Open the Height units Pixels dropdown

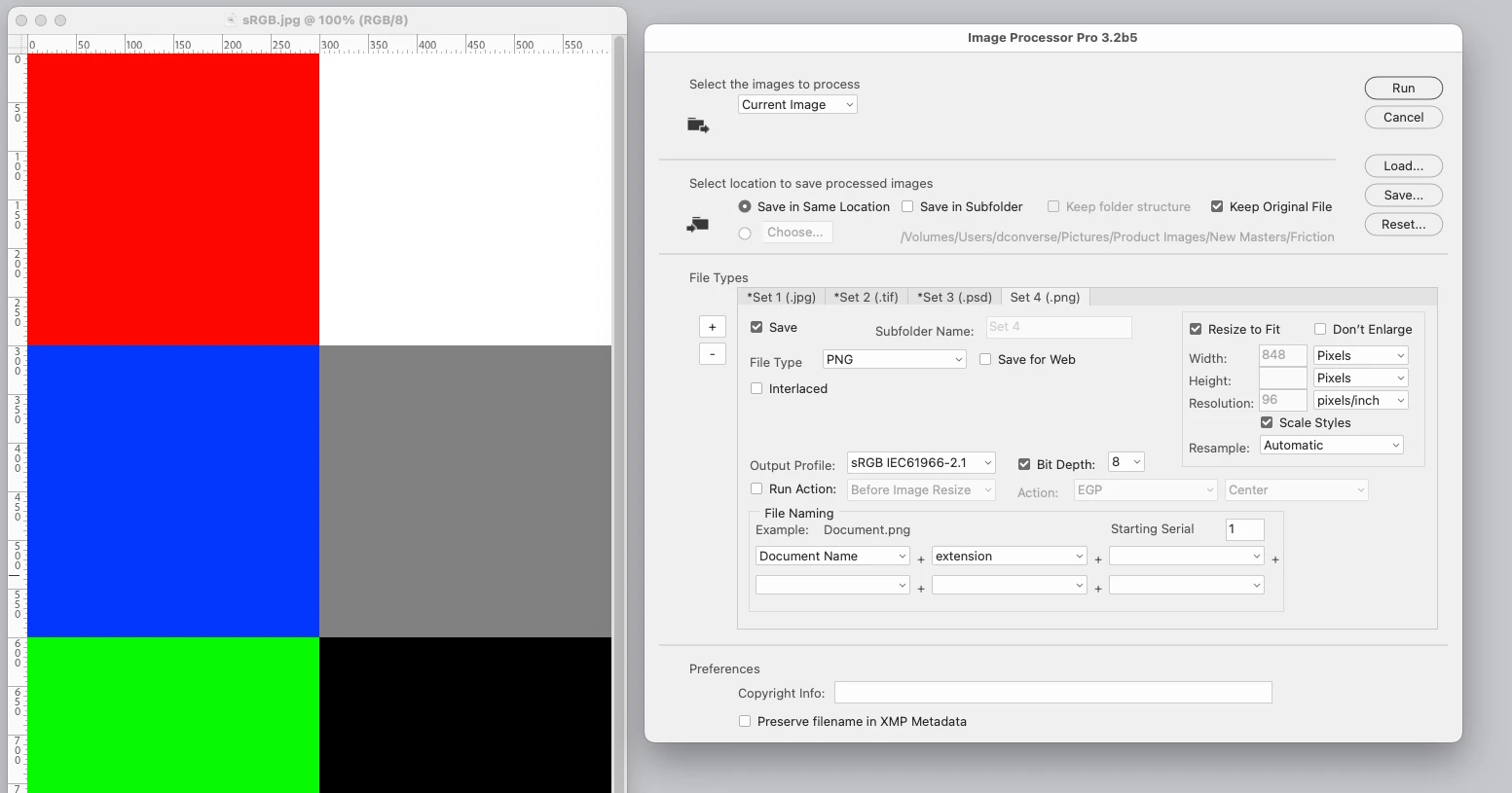(1361, 378)
